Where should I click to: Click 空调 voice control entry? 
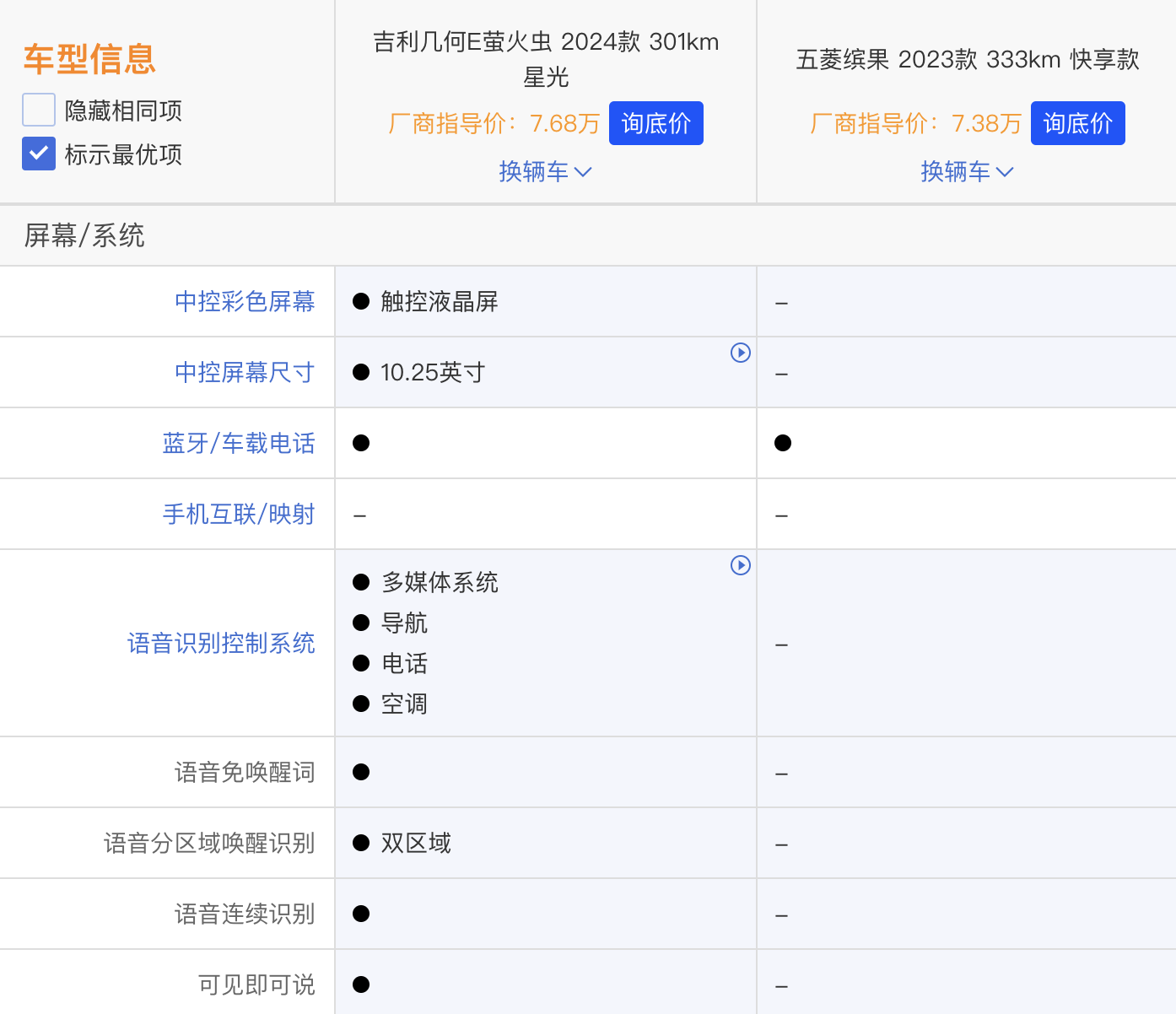point(404,704)
